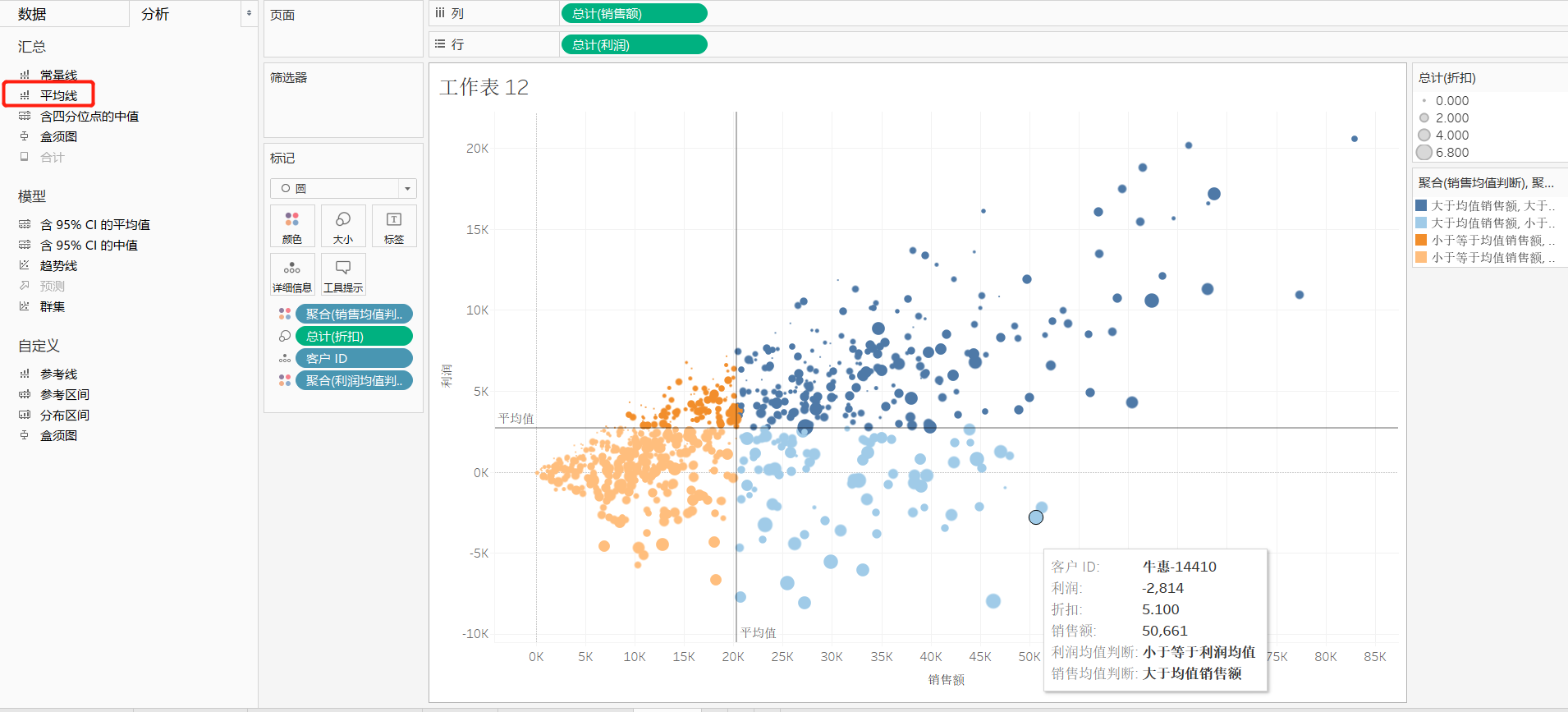The height and width of the screenshot is (712, 1568).
Task: Switch to the 分析 tab
Action: tap(155, 14)
